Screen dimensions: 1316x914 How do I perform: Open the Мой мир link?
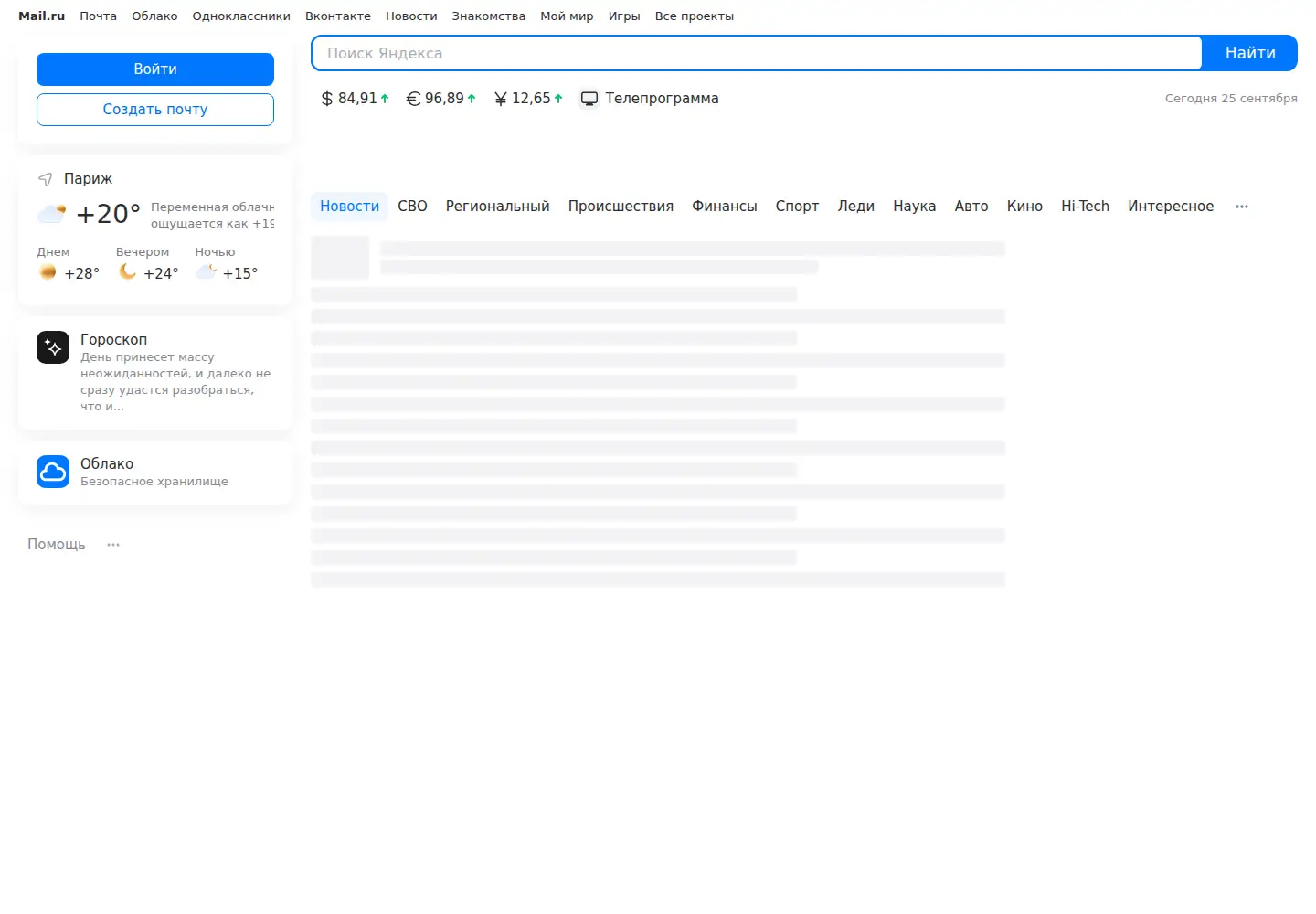coord(567,16)
